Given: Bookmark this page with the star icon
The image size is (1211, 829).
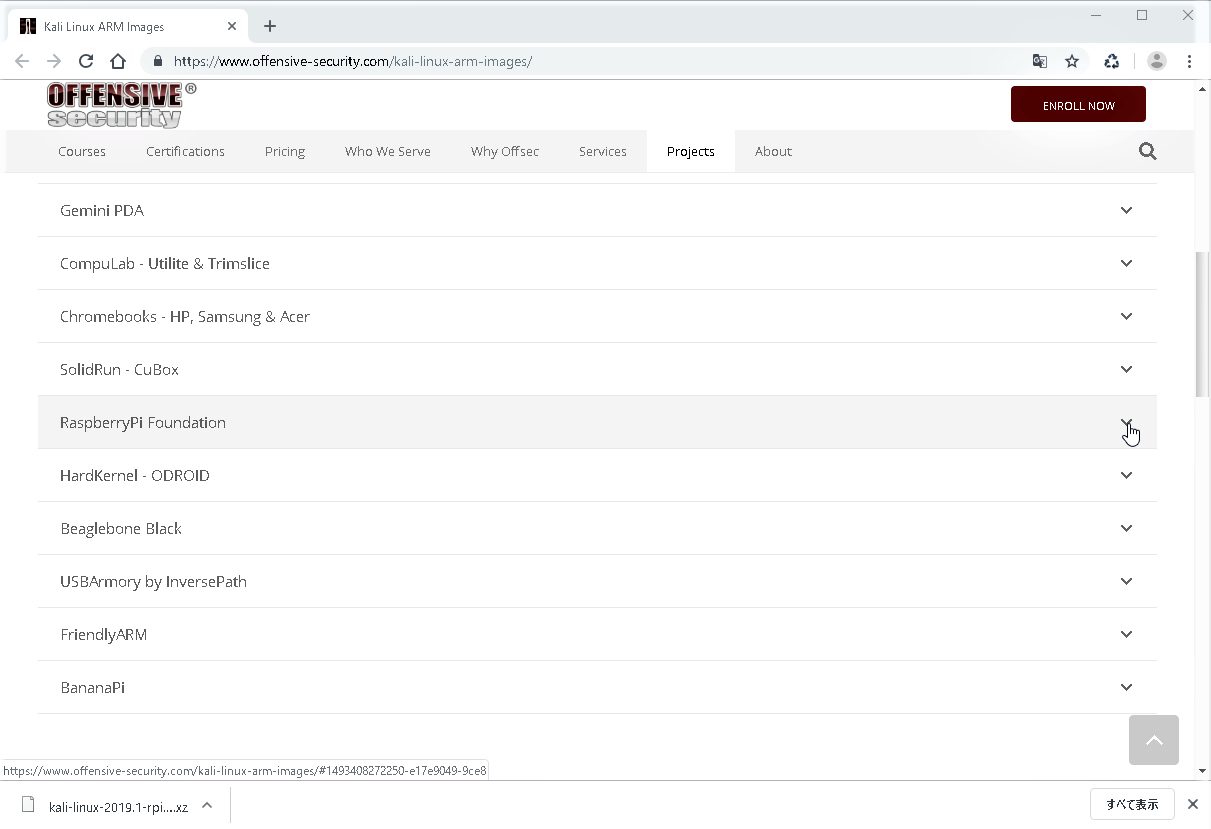Looking at the screenshot, I should tap(1072, 61).
